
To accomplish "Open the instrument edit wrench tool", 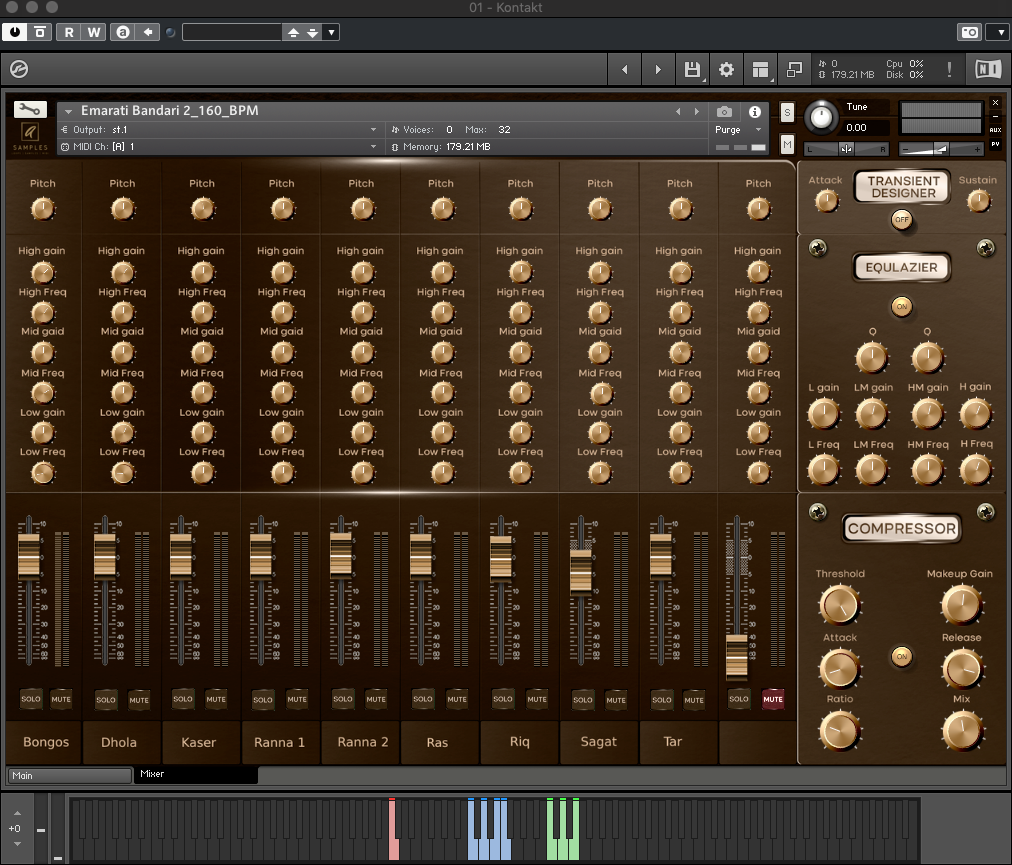I will pyautogui.click(x=30, y=109).
